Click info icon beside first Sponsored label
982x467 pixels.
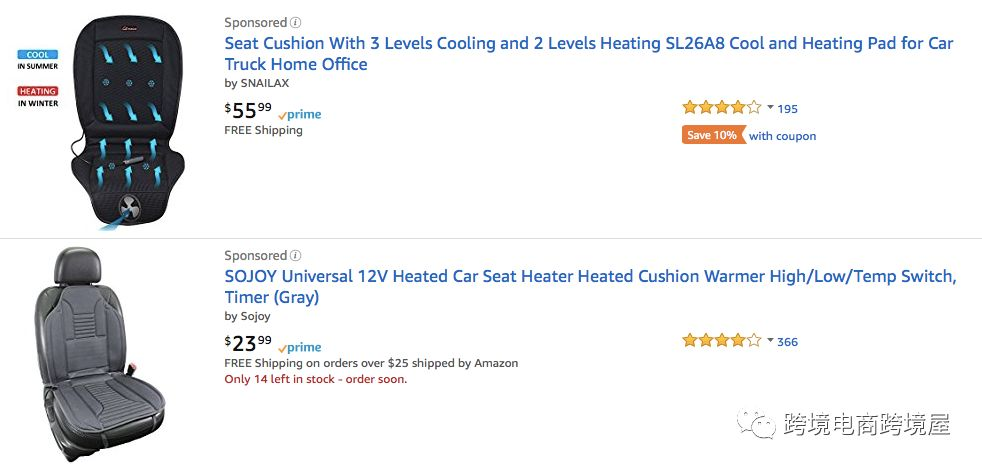pyautogui.click(x=296, y=22)
